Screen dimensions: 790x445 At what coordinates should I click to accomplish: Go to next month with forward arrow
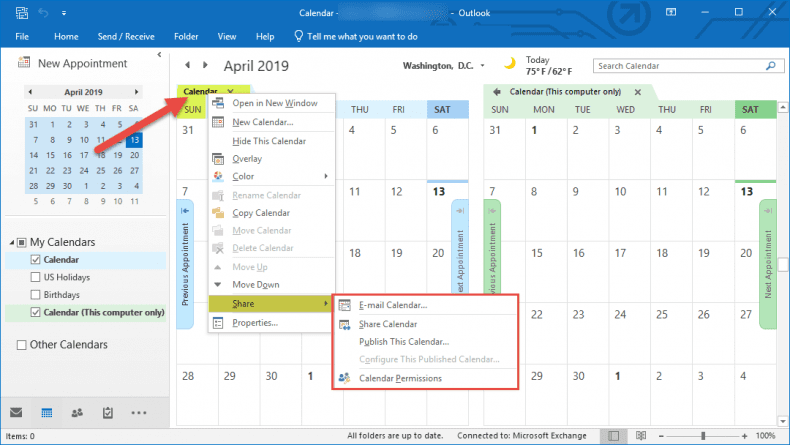pos(204,66)
